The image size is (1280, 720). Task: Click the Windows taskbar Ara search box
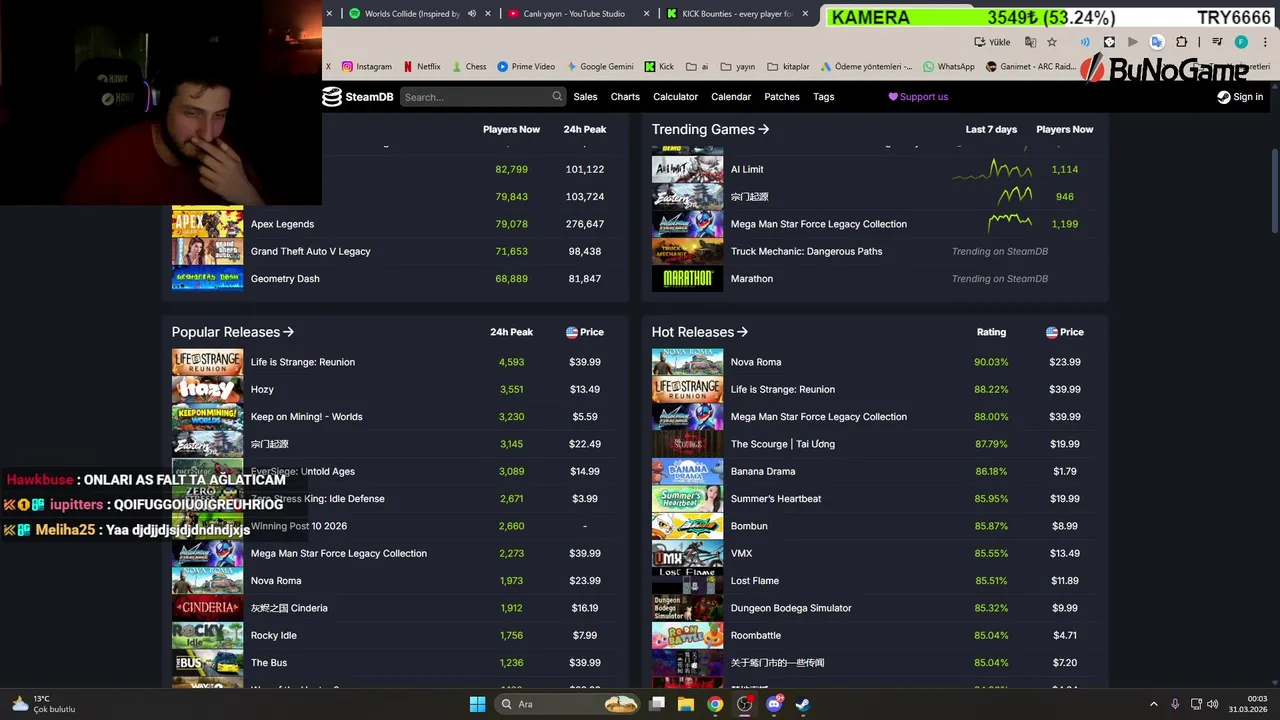point(567,704)
